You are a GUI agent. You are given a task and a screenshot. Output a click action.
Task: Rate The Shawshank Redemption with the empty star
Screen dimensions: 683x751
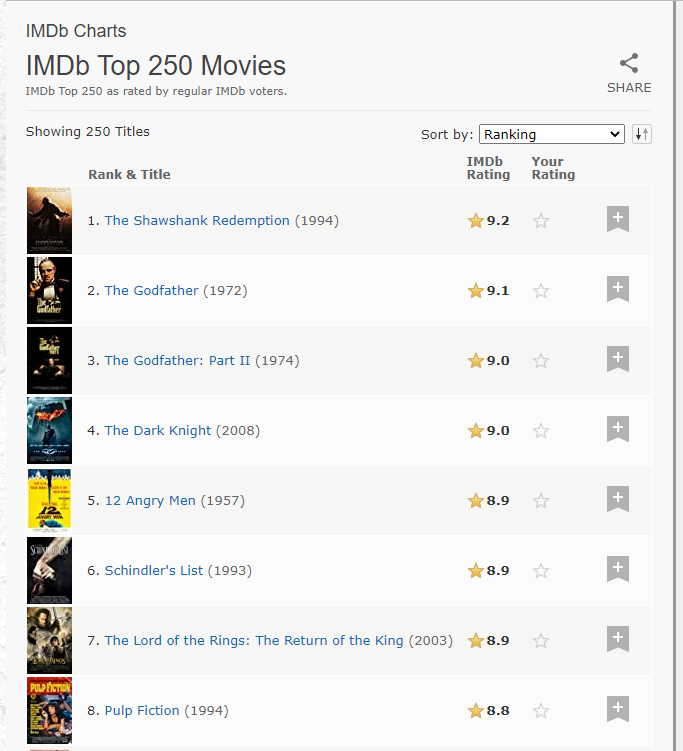[x=541, y=221]
